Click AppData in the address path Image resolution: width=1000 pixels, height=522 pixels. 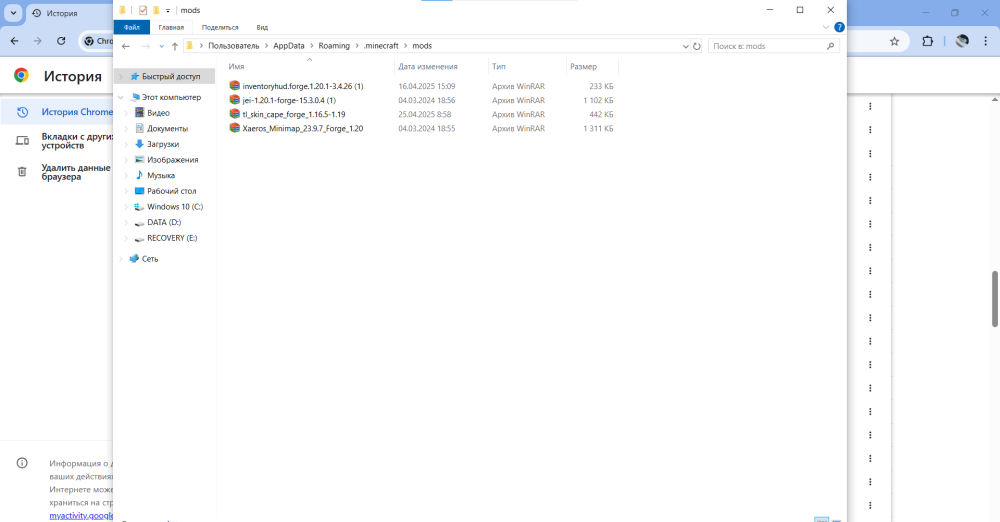[289, 46]
